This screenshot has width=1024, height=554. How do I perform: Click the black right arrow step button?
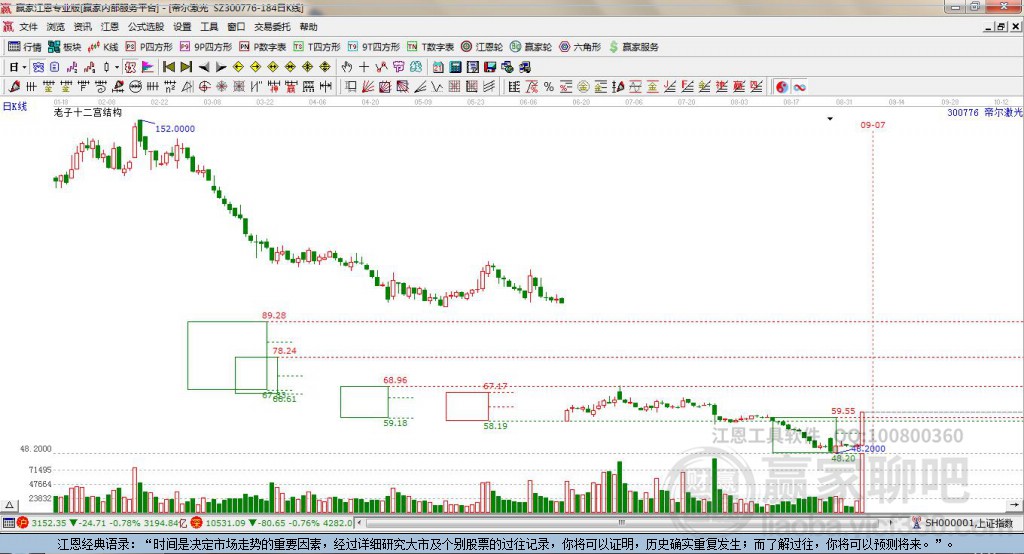click(221, 67)
